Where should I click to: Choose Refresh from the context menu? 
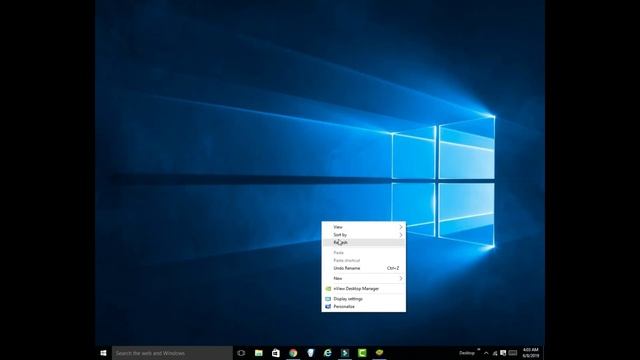click(364, 242)
